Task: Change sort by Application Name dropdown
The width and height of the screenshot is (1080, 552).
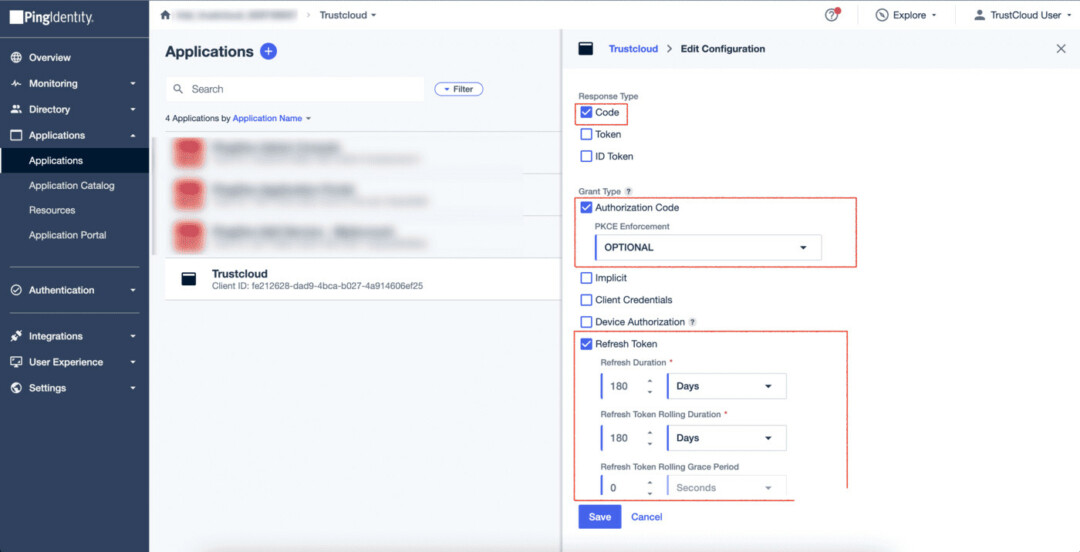Action: point(272,119)
